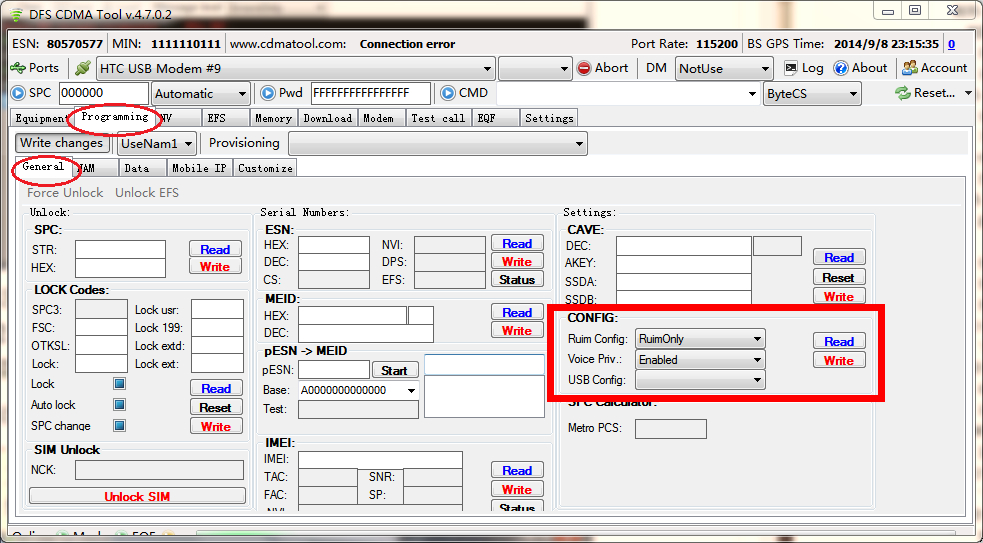Click Write in the MEID section
The height and width of the screenshot is (543, 983).
pos(517,330)
